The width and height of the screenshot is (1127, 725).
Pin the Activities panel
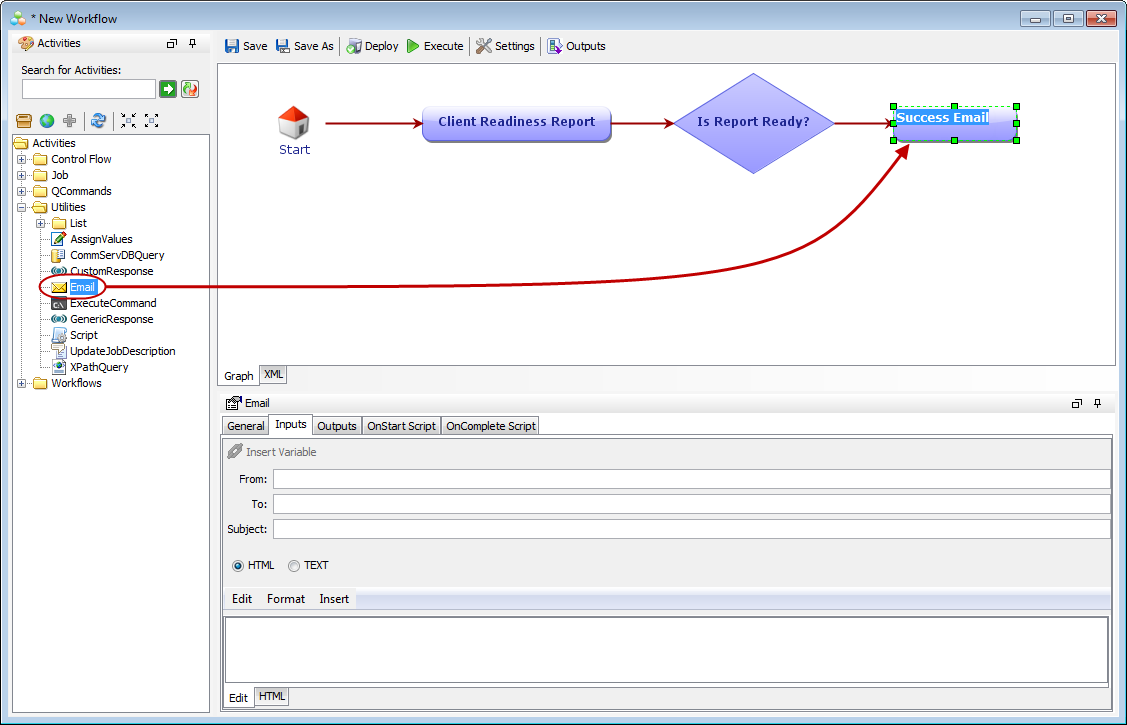(x=193, y=44)
